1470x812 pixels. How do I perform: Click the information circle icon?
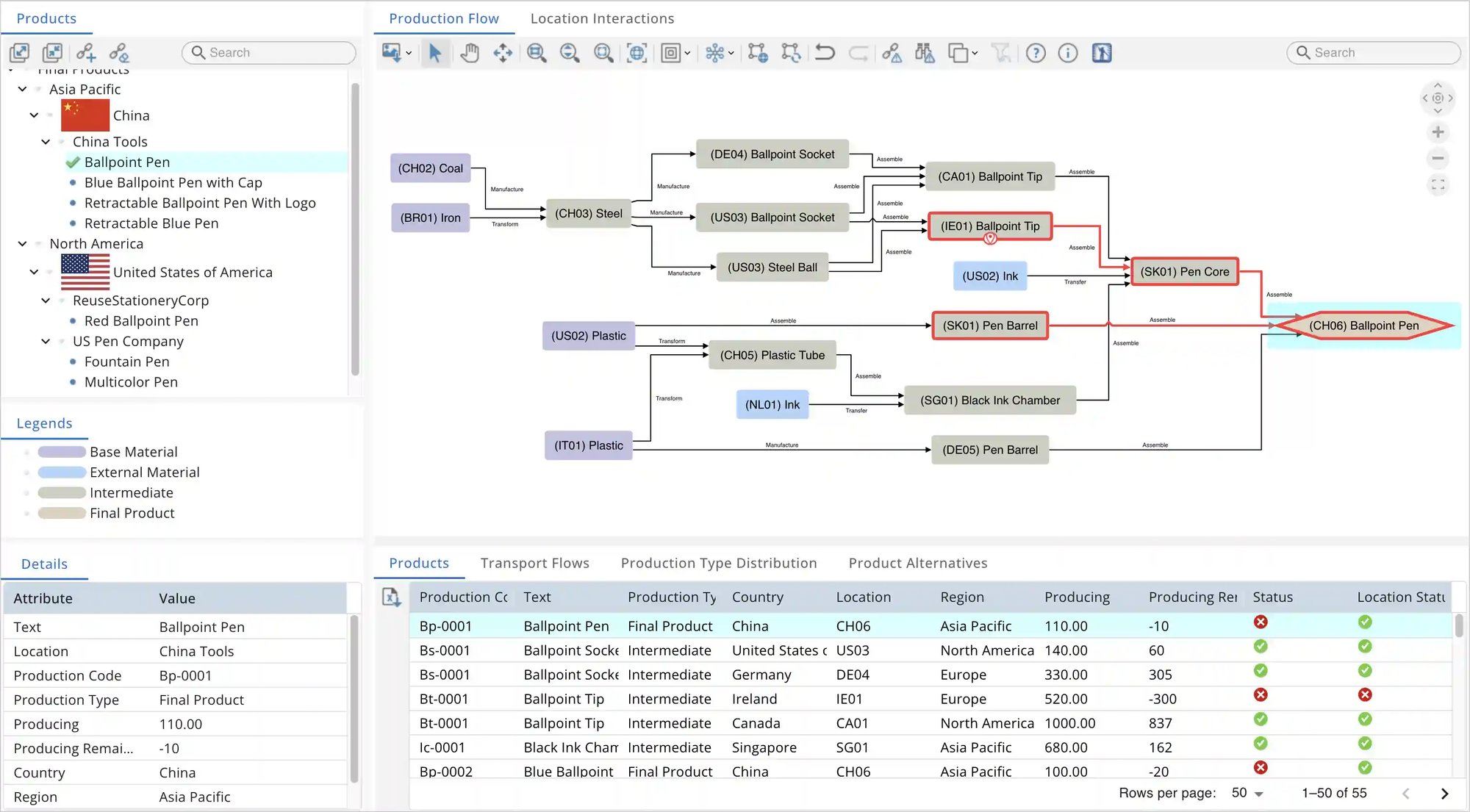[x=1068, y=53]
